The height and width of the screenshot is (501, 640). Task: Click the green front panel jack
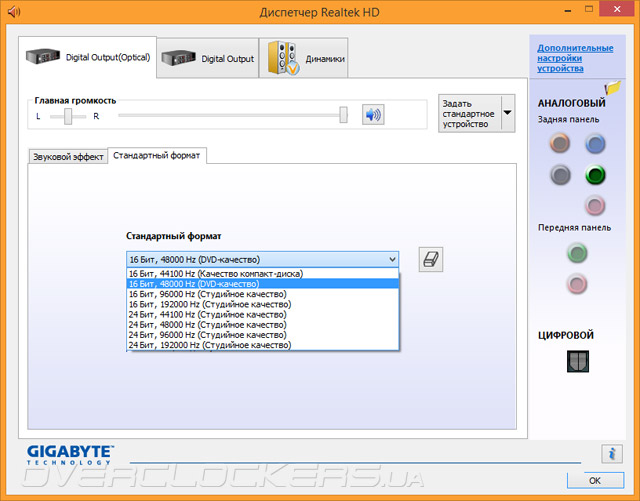pyautogui.click(x=577, y=253)
